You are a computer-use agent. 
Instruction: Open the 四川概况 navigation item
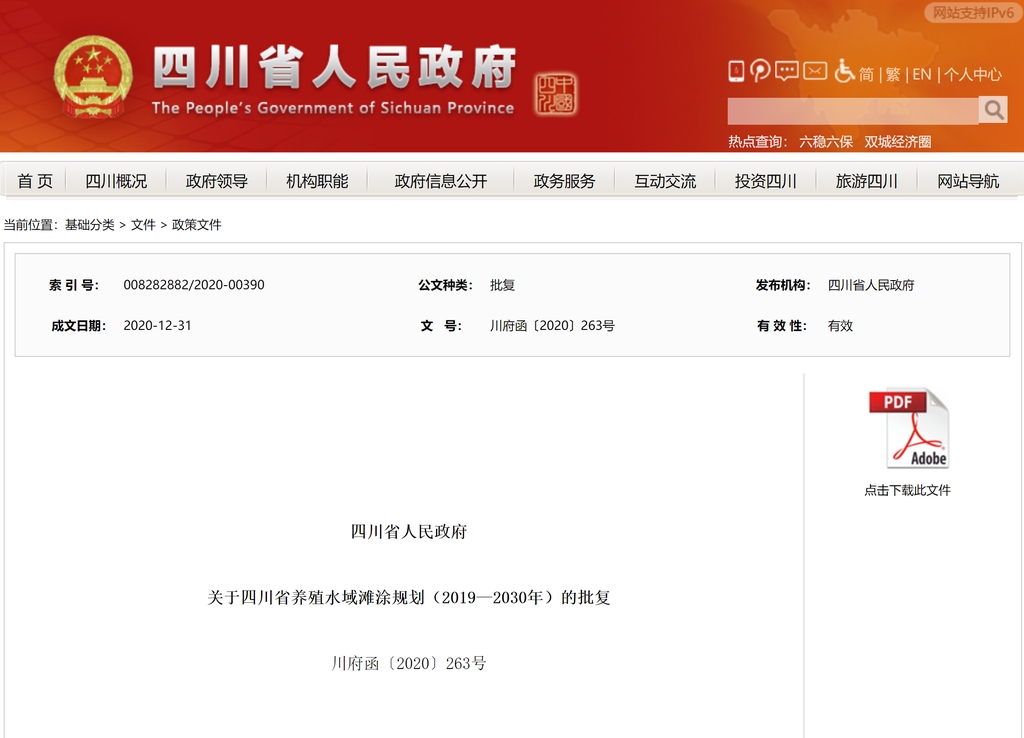pos(116,181)
